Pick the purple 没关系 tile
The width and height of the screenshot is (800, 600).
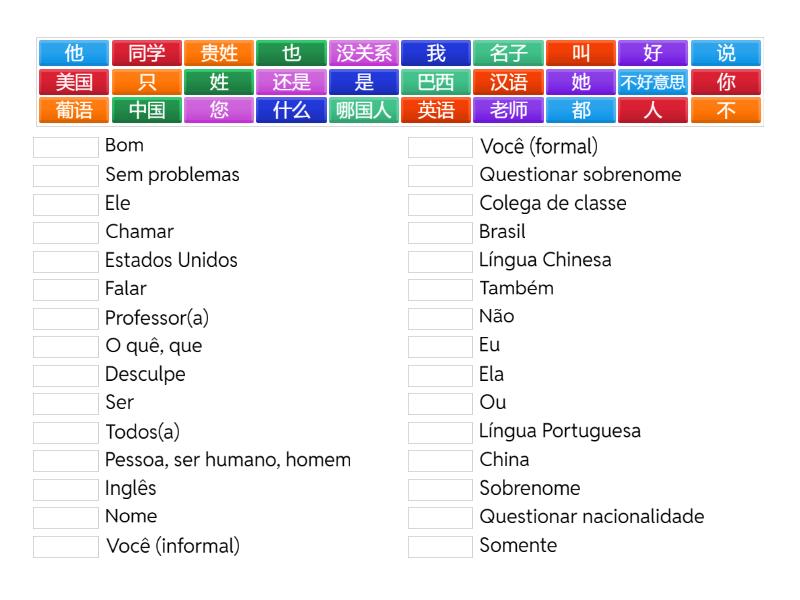click(364, 53)
